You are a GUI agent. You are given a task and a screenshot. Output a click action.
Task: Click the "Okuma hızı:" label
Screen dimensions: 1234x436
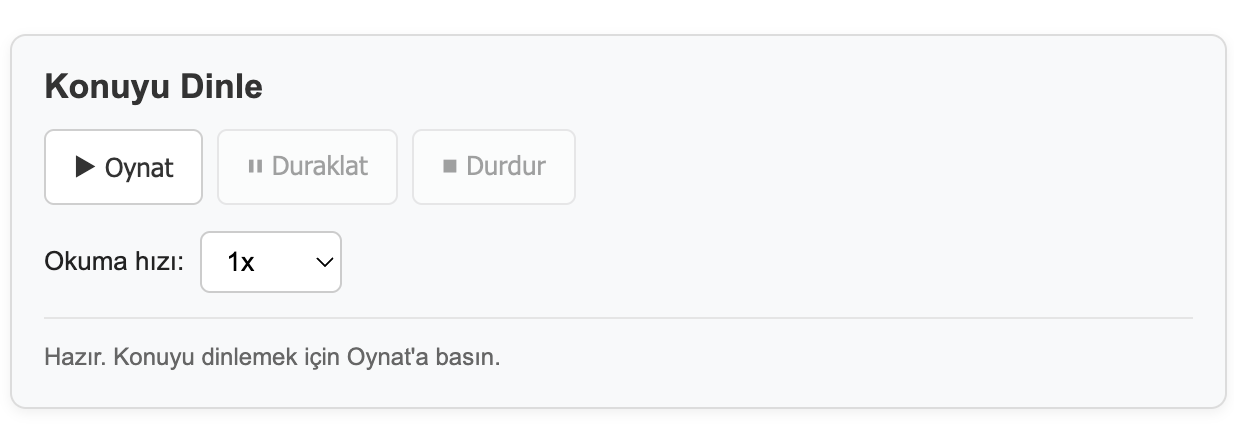115,262
